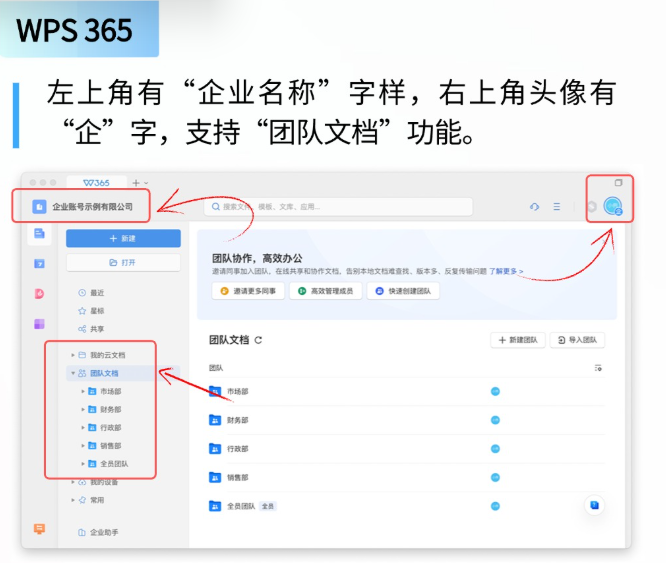Switch to the W365 tab
This screenshot has width=666, height=563.
96,183
